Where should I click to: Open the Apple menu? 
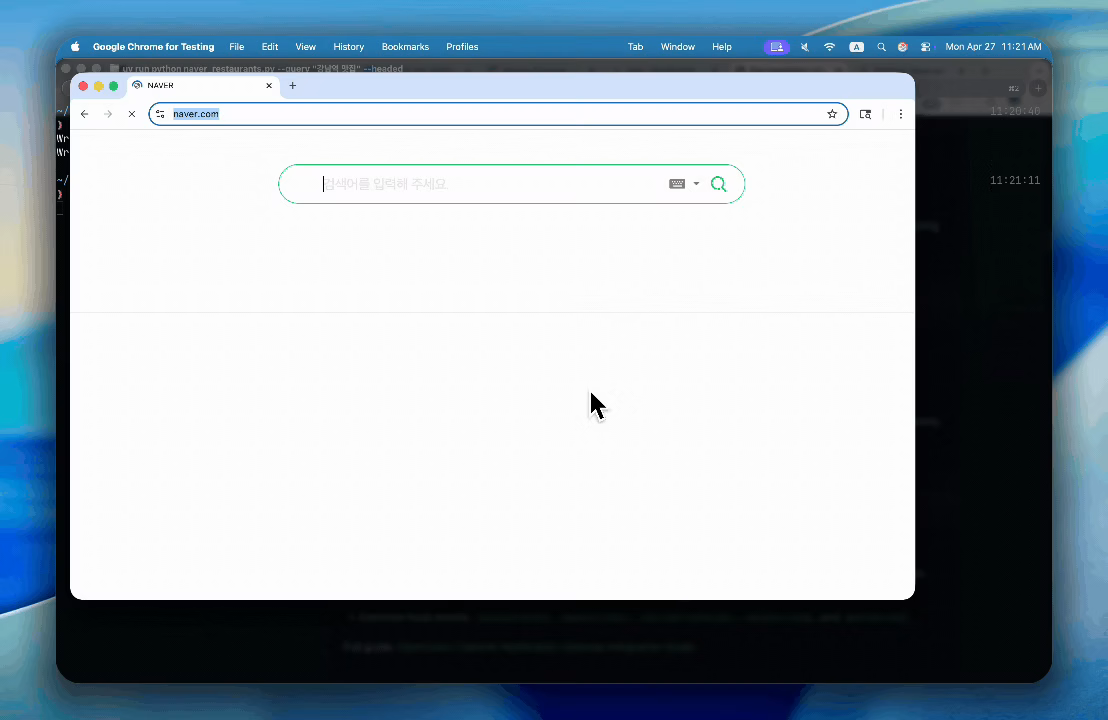click(75, 47)
